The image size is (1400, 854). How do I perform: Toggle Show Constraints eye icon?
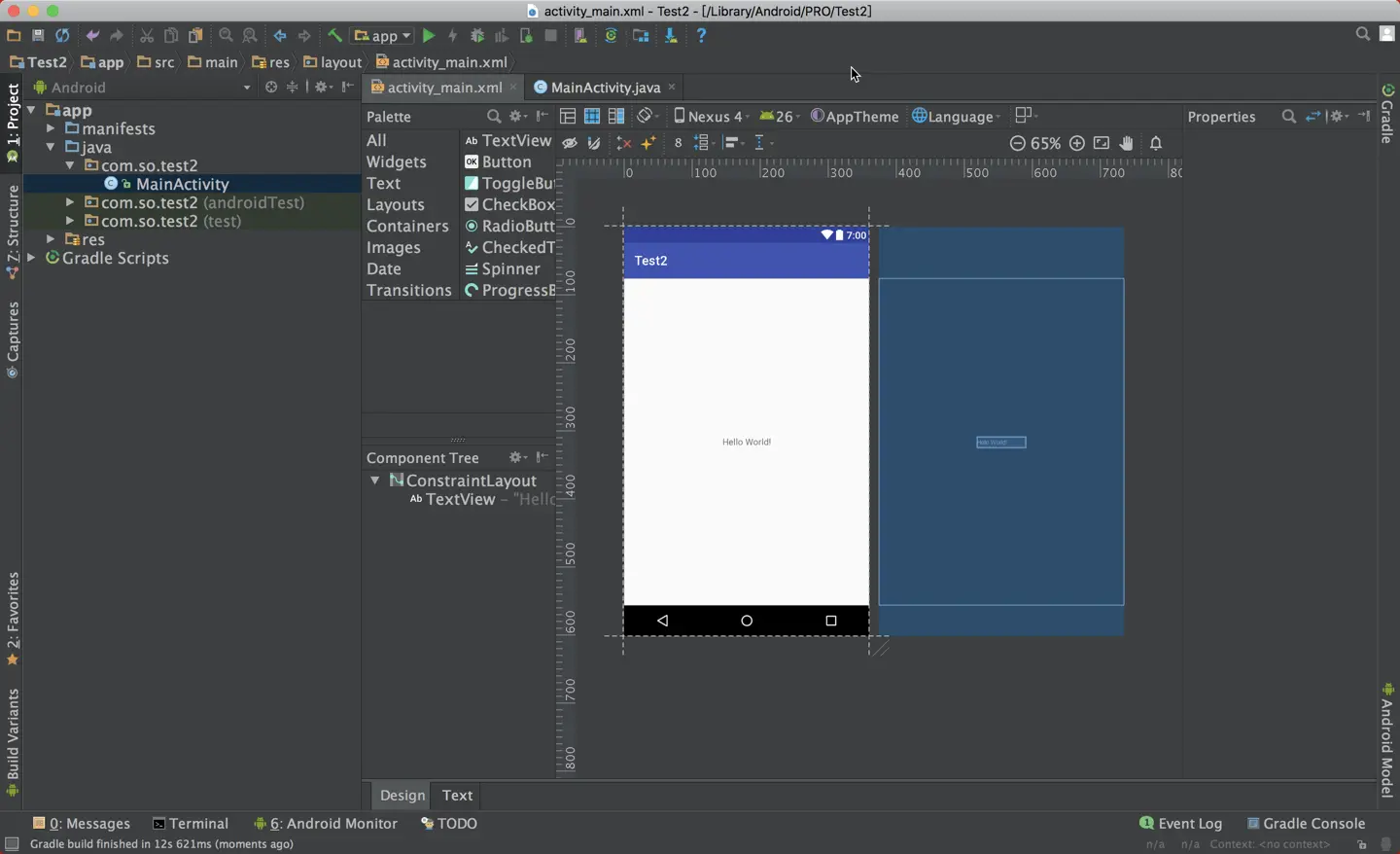pyautogui.click(x=570, y=143)
